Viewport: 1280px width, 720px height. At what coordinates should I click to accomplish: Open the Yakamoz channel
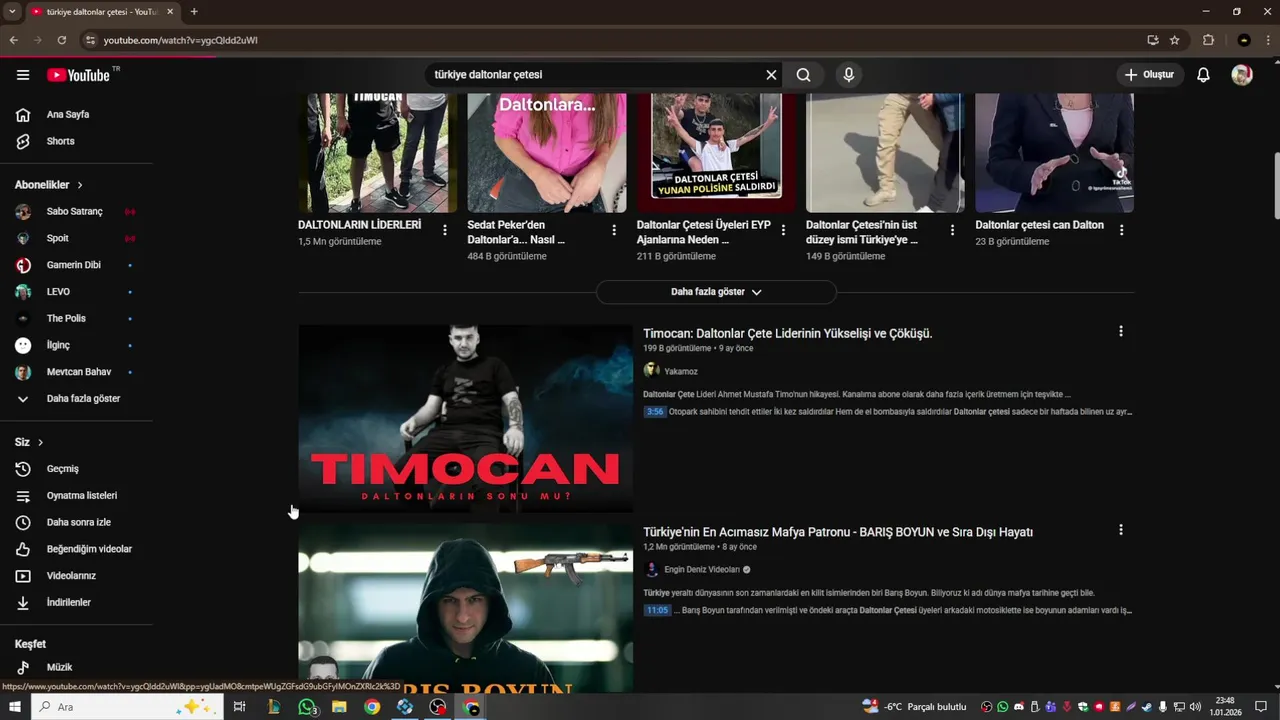(x=681, y=371)
